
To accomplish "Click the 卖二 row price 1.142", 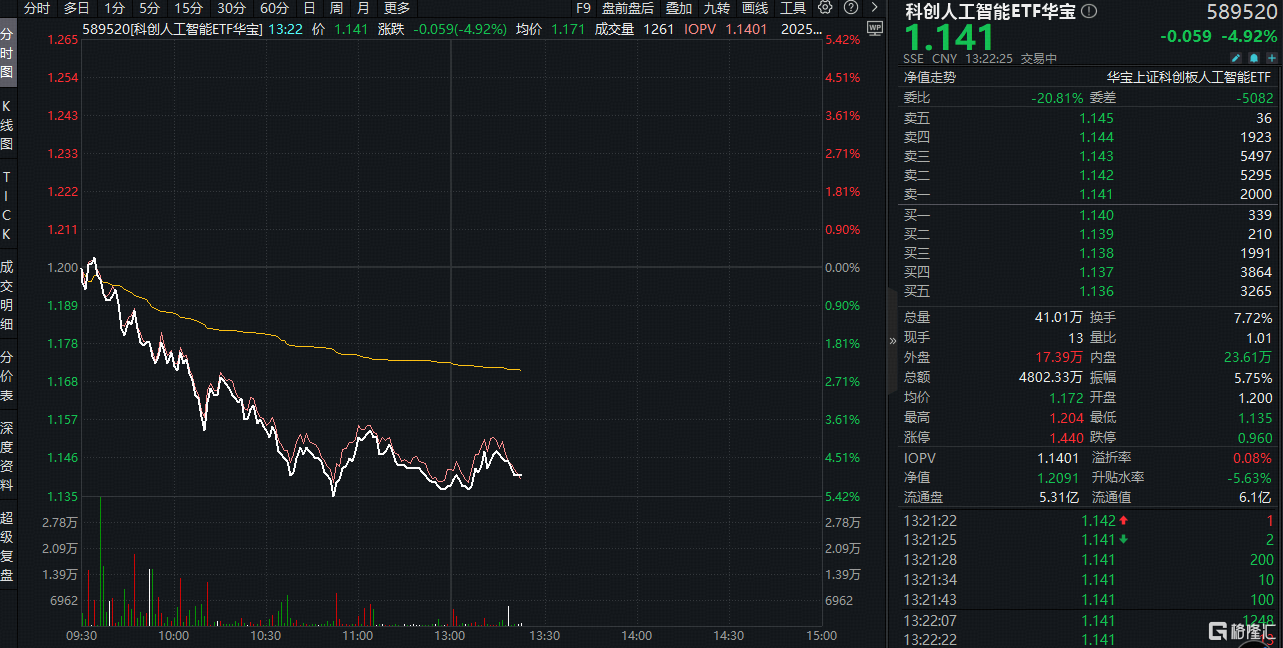I will tap(1096, 175).
